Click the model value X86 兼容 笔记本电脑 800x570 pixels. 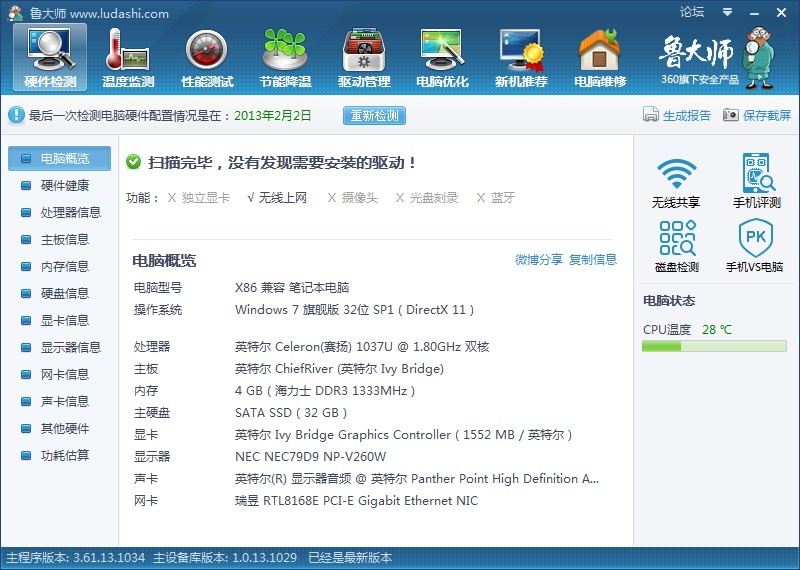292,288
